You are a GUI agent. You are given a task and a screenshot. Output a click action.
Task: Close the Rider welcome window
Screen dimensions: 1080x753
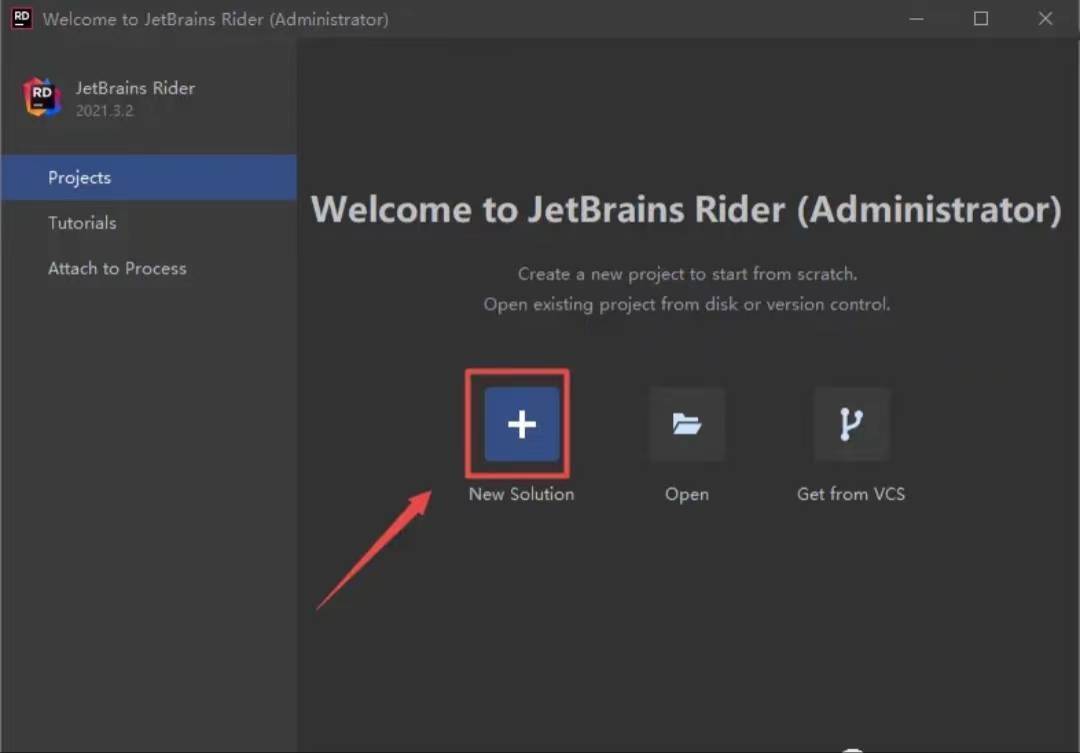[x=1046, y=19]
